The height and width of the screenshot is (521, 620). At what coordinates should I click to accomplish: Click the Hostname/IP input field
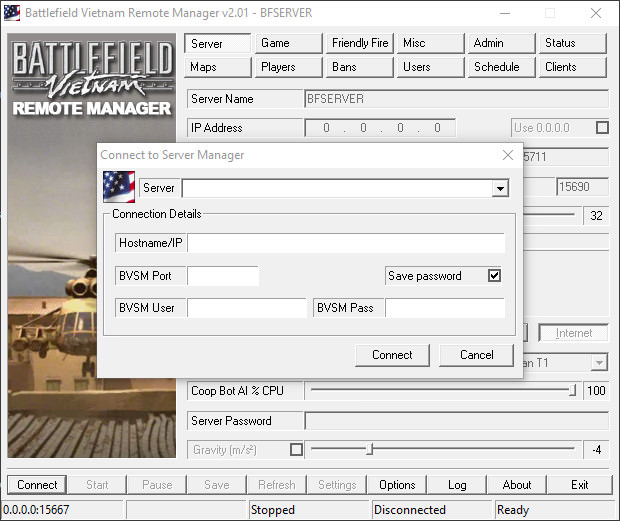(x=346, y=243)
